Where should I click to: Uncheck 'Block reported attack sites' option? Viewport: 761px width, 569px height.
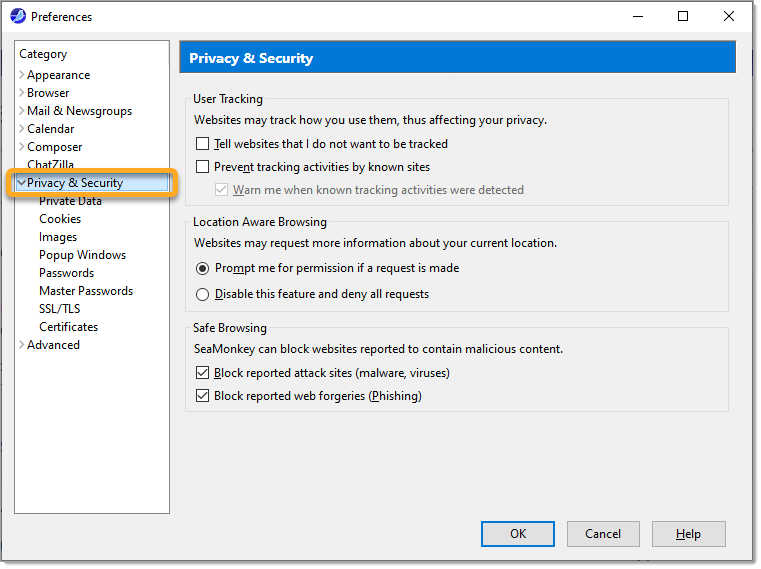[x=203, y=373]
